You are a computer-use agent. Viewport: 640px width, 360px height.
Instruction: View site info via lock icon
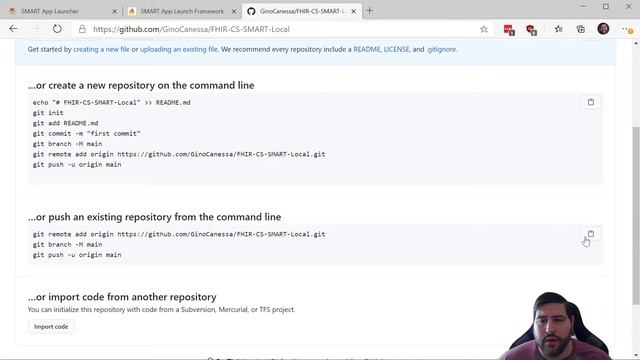pyautogui.click(x=82, y=29)
